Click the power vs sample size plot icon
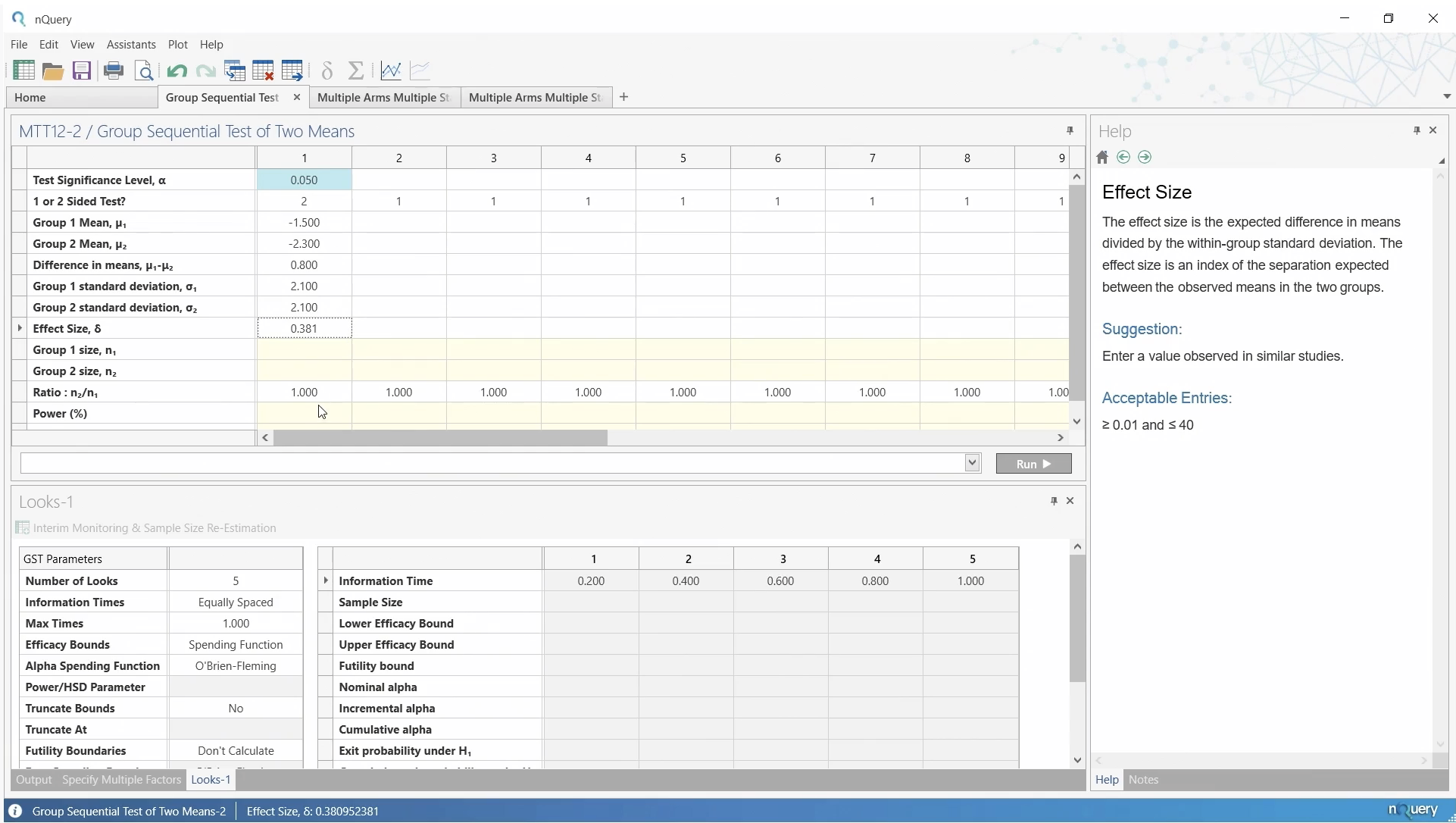The width and height of the screenshot is (1456, 823). pyautogui.click(x=391, y=71)
